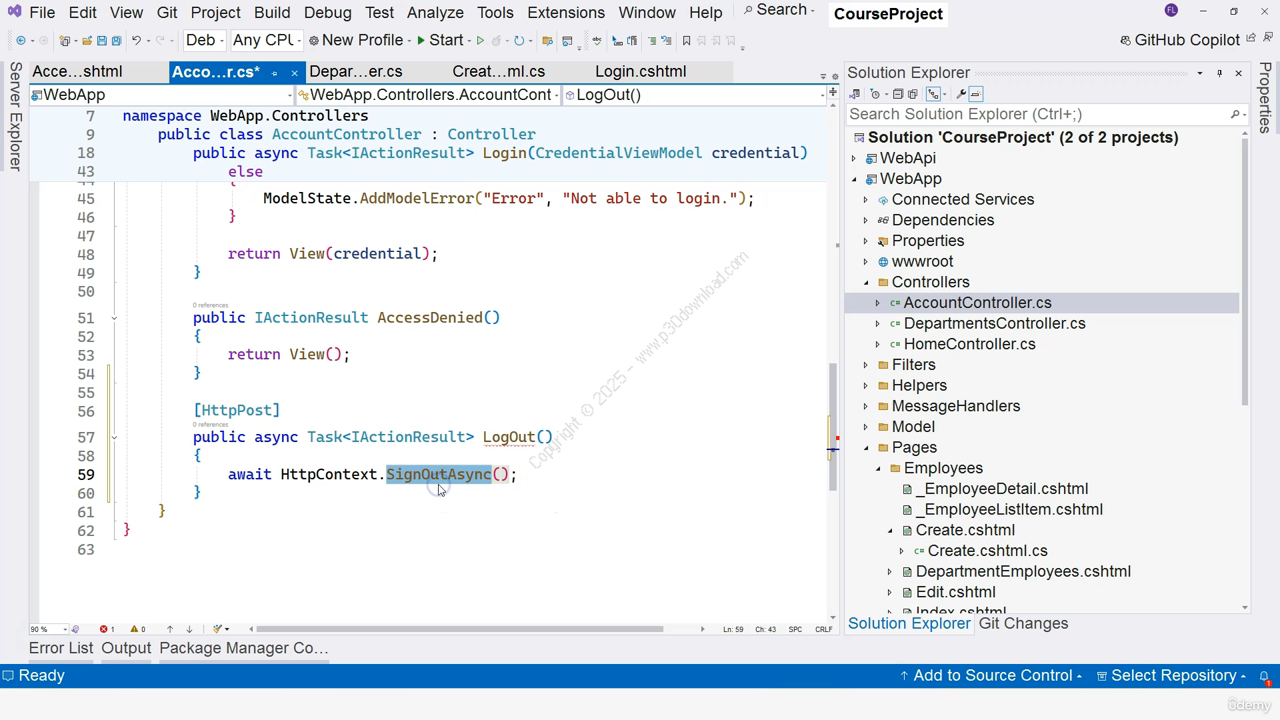Click the Save icon in the toolbar
1280x720 pixels.
point(101,41)
